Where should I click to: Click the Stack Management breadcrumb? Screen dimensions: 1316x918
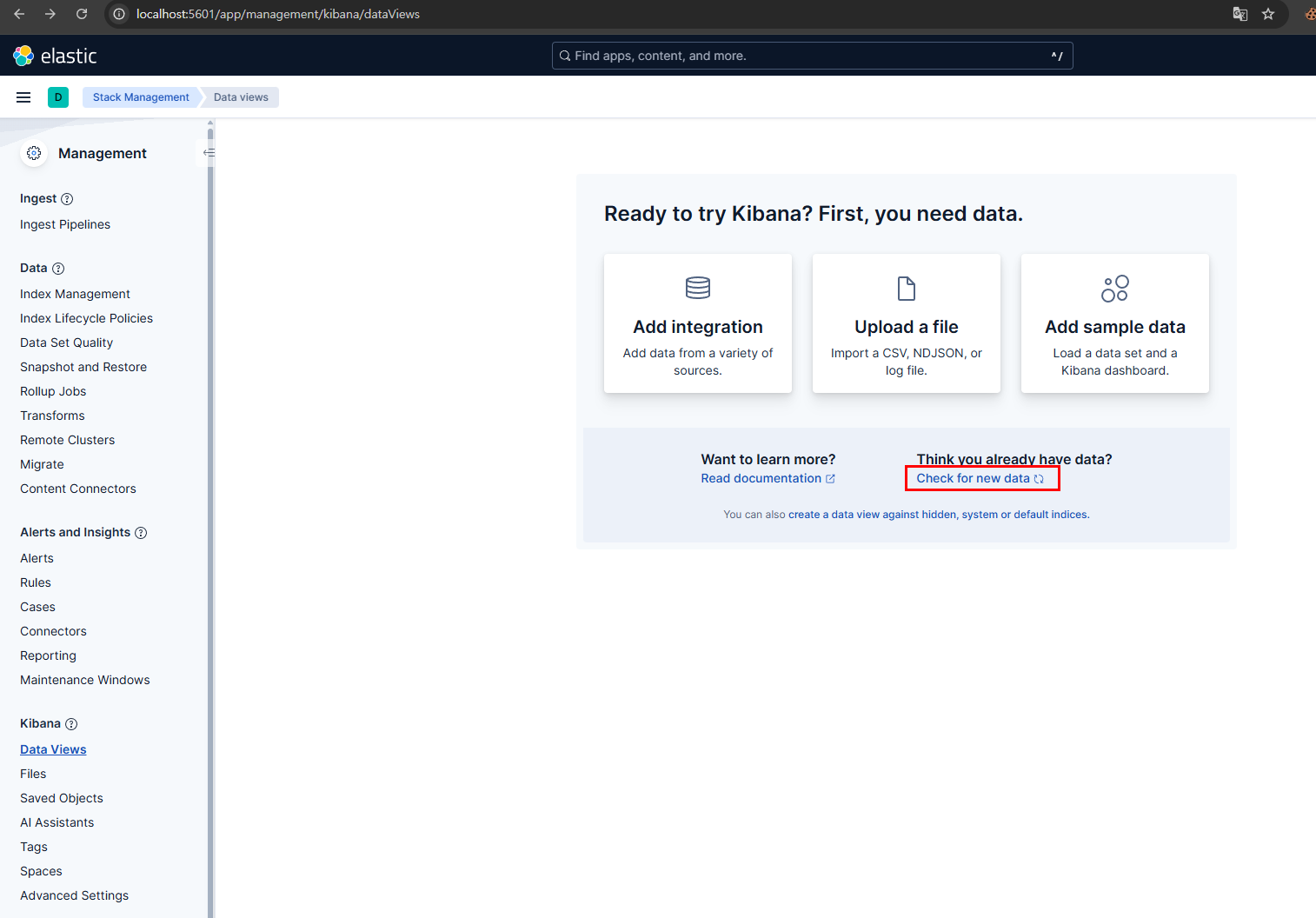pyautogui.click(x=141, y=97)
